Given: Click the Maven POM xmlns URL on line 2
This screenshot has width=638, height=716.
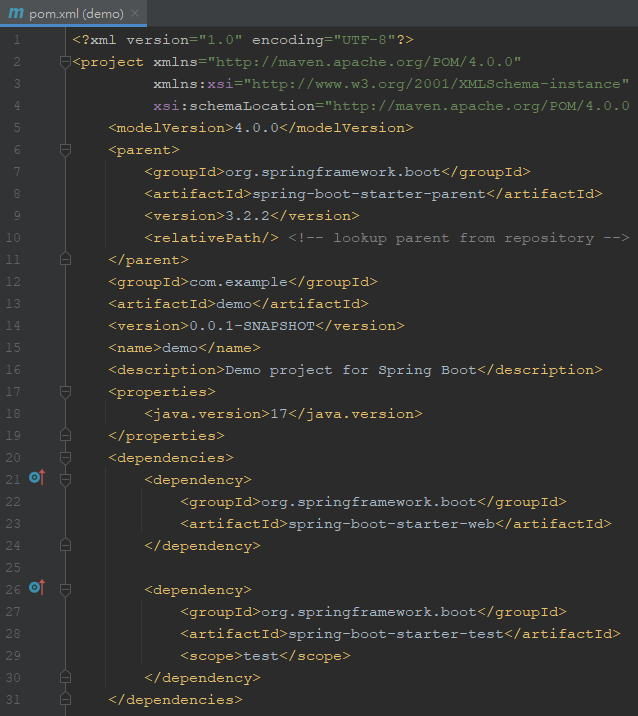Looking at the screenshot, I should click(364, 62).
